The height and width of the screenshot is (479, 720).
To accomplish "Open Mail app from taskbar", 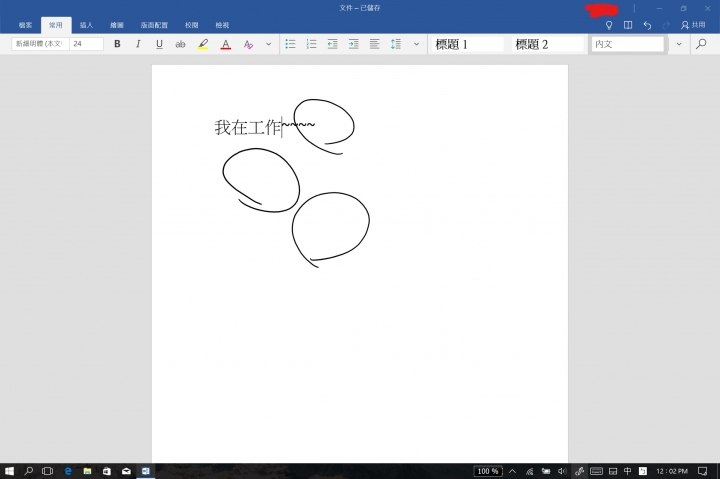I will (126, 471).
